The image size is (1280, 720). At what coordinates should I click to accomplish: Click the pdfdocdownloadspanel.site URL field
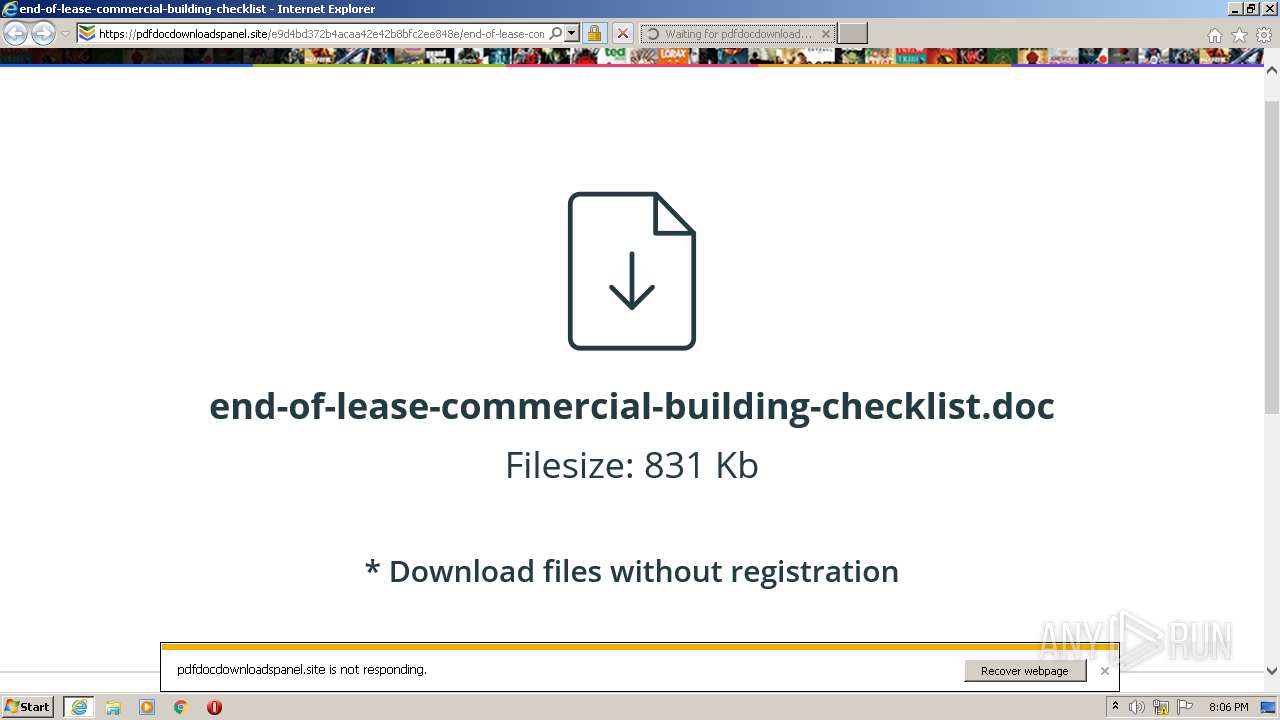pos(321,33)
